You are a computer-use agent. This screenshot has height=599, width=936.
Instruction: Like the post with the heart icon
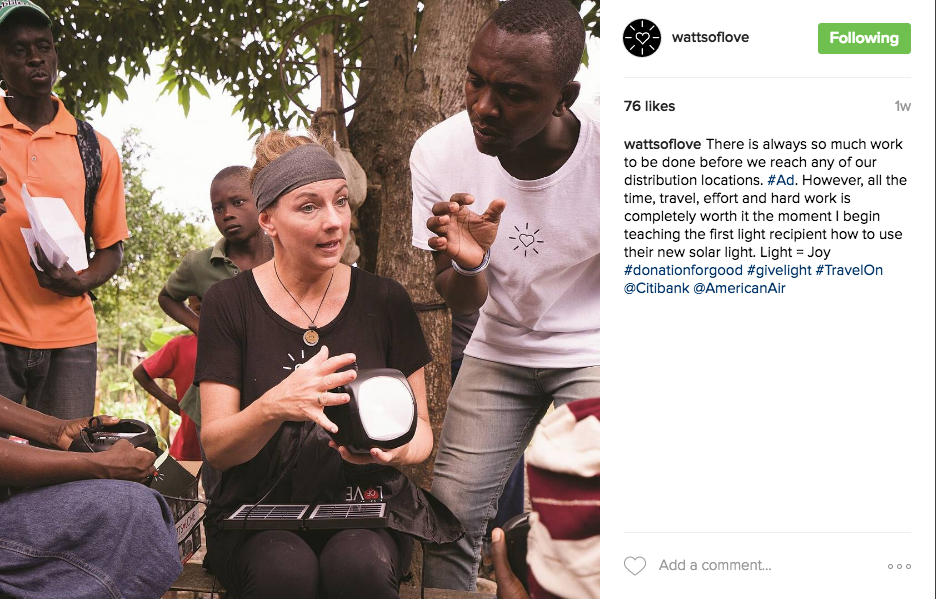635,566
